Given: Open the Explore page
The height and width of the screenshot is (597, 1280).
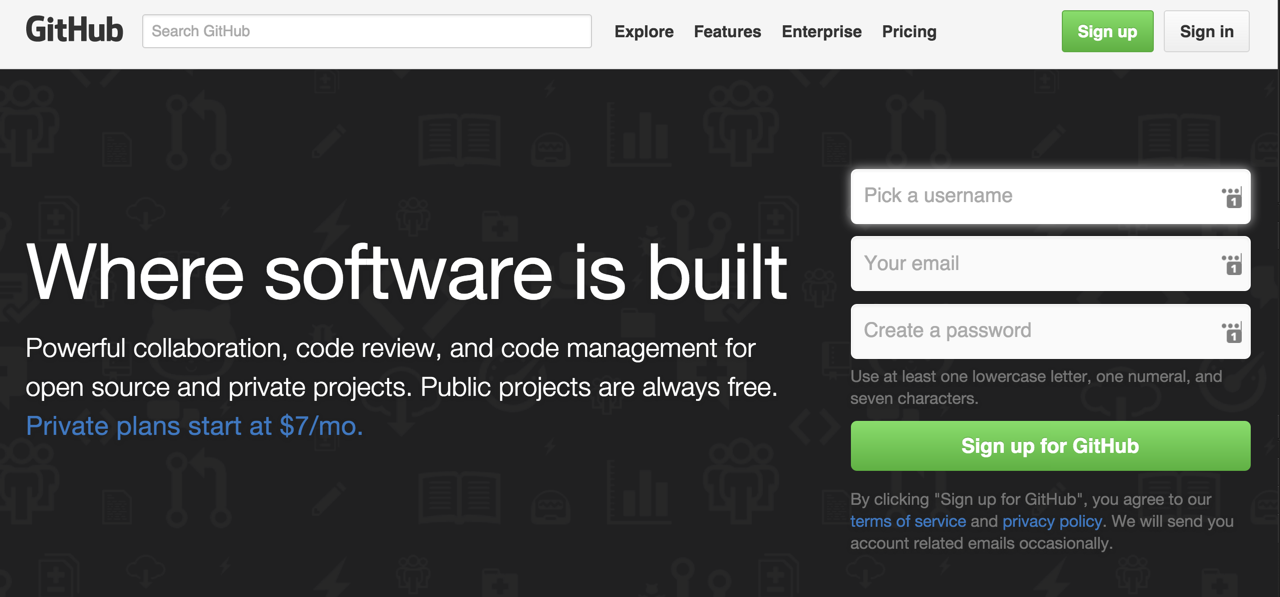Looking at the screenshot, I should coord(644,31).
